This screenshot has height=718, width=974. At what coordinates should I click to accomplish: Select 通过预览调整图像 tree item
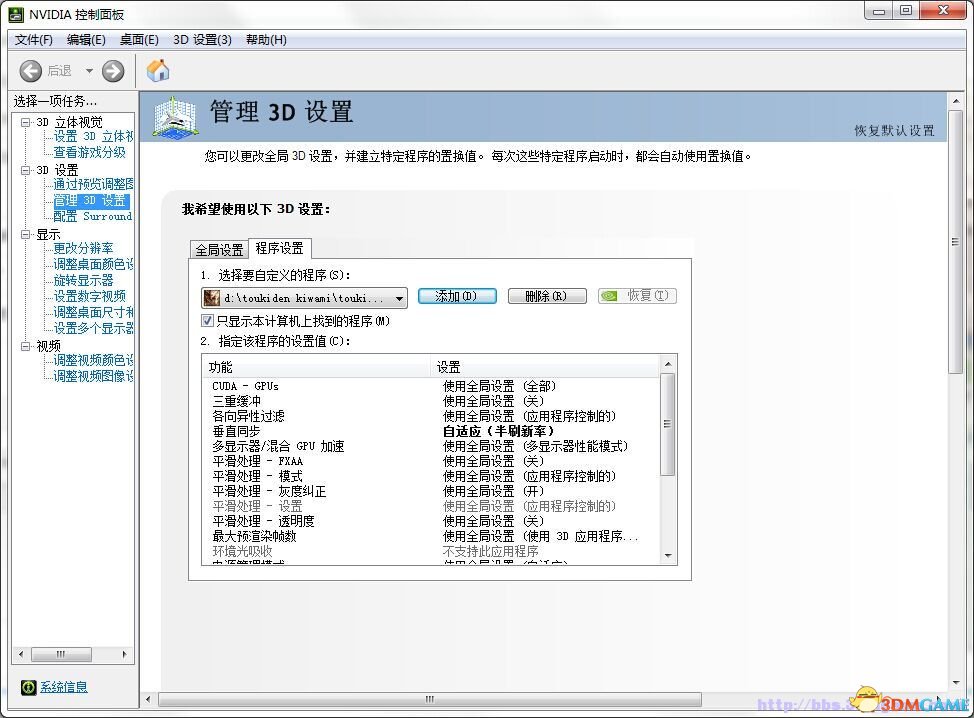(93, 185)
